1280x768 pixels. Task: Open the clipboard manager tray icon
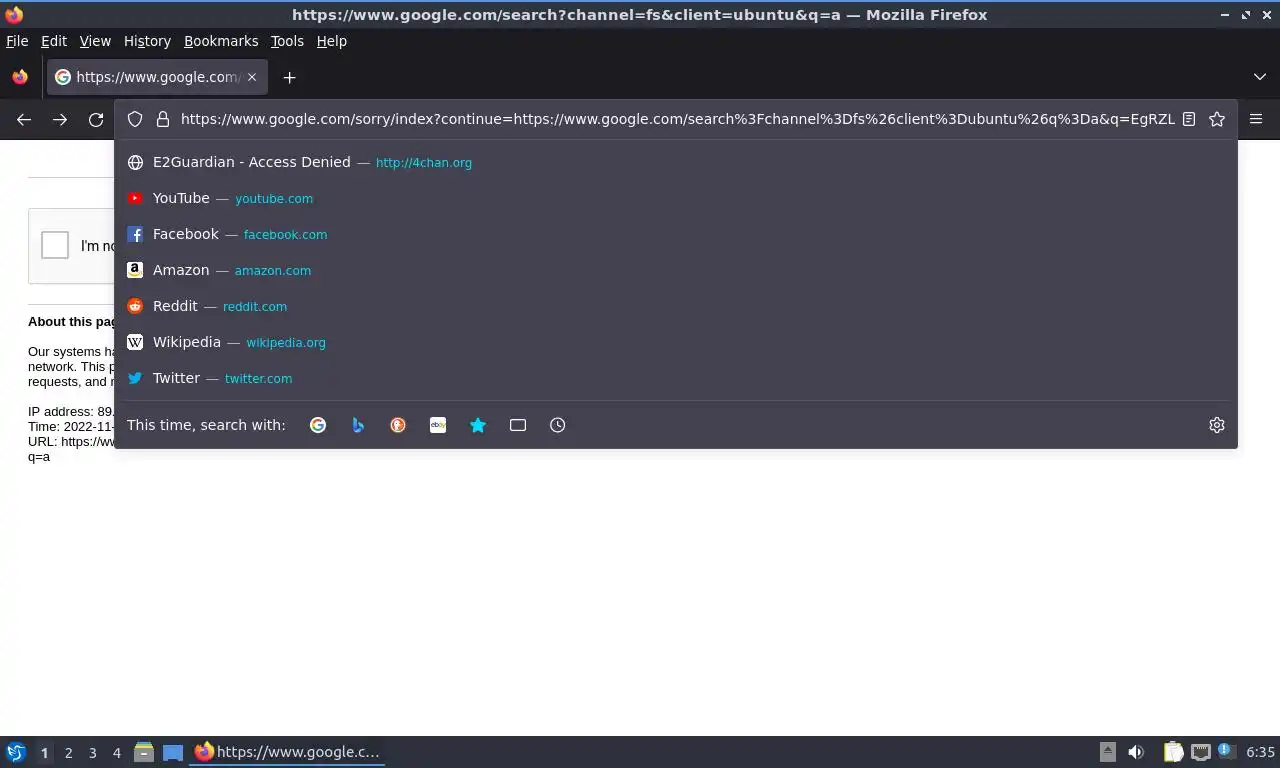pos(1173,752)
